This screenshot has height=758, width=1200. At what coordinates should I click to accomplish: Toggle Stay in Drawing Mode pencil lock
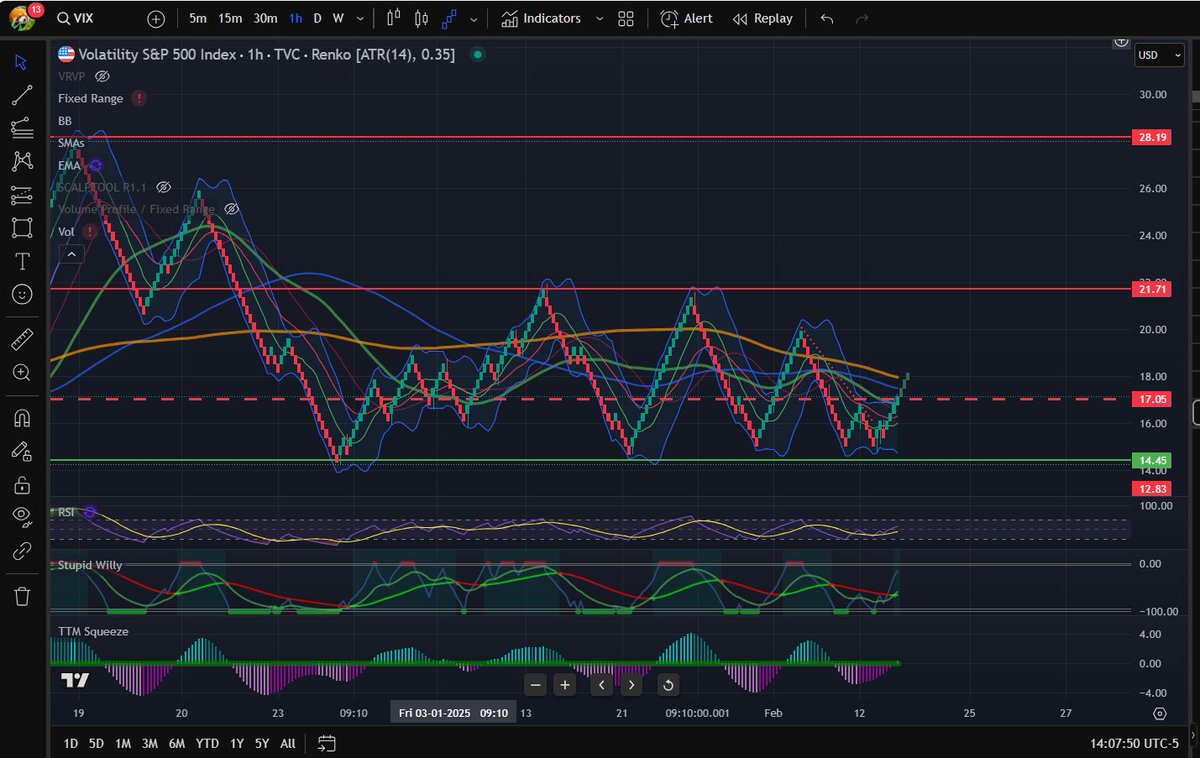pyautogui.click(x=22, y=451)
